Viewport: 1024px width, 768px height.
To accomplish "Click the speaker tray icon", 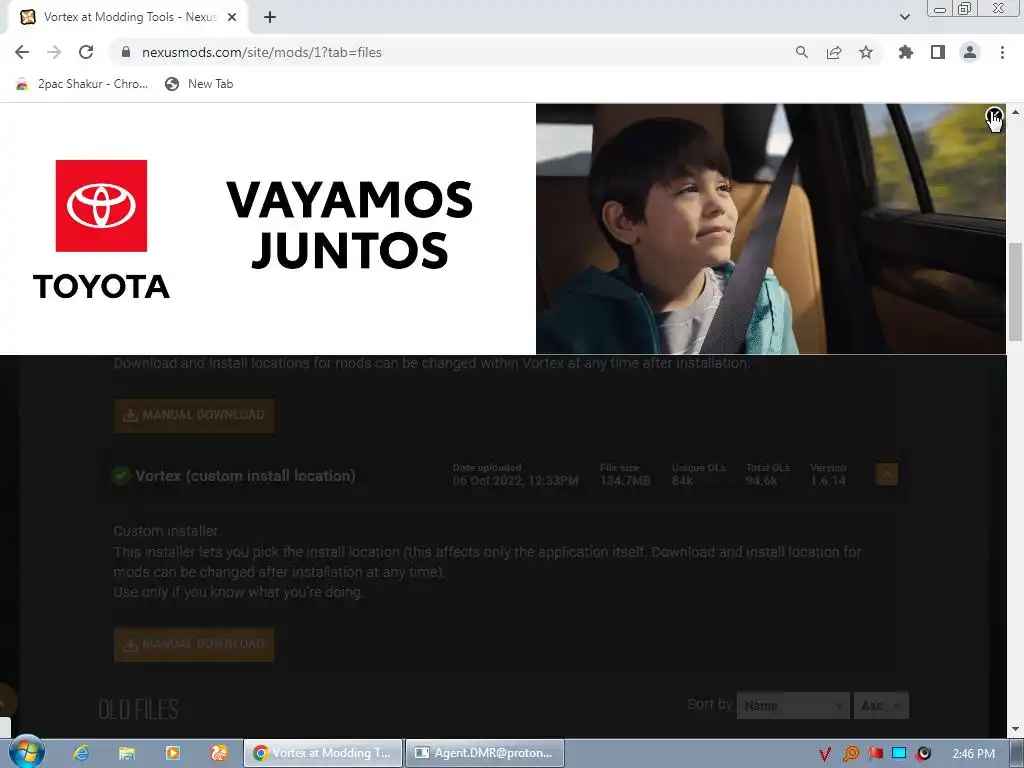I will [923, 754].
